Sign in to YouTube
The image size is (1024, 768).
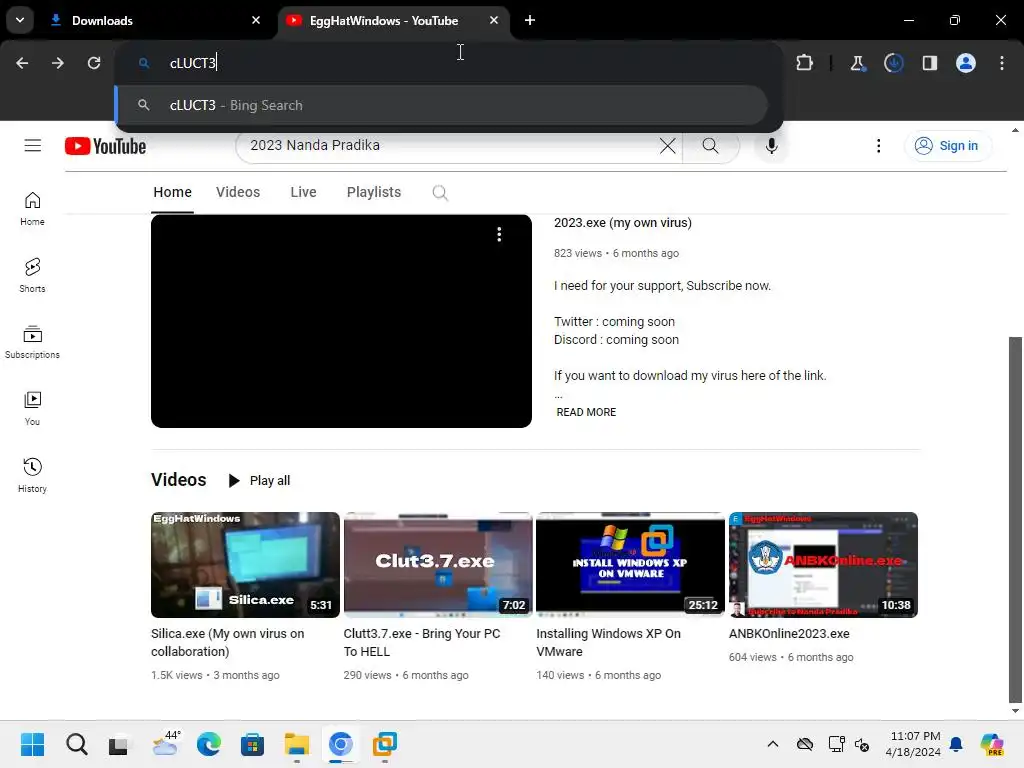[x=948, y=146]
